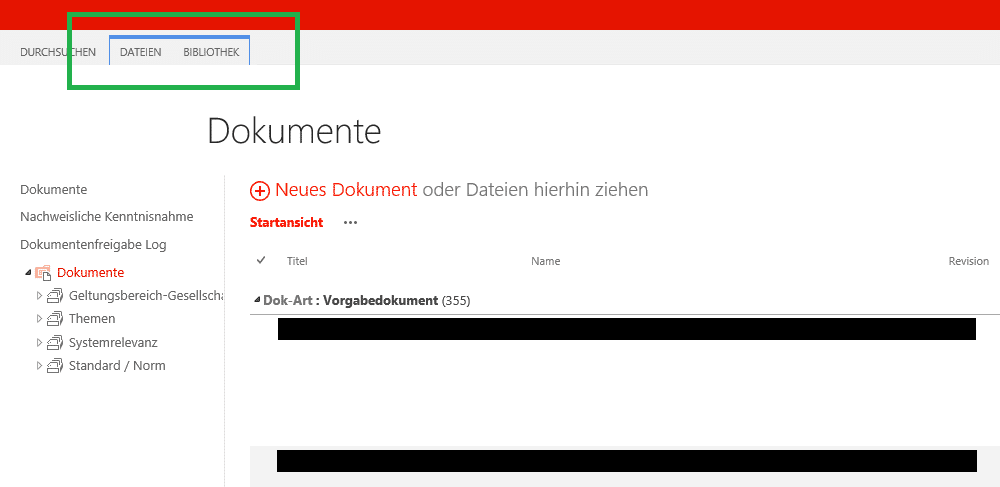
Task: Open Dokumente in the left navigation
Action: pos(54,189)
